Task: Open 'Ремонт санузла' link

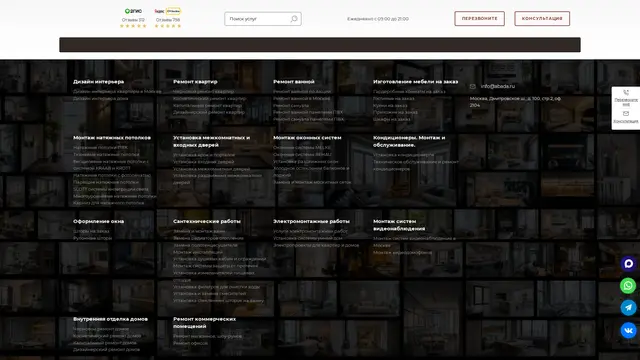Action: (291, 105)
